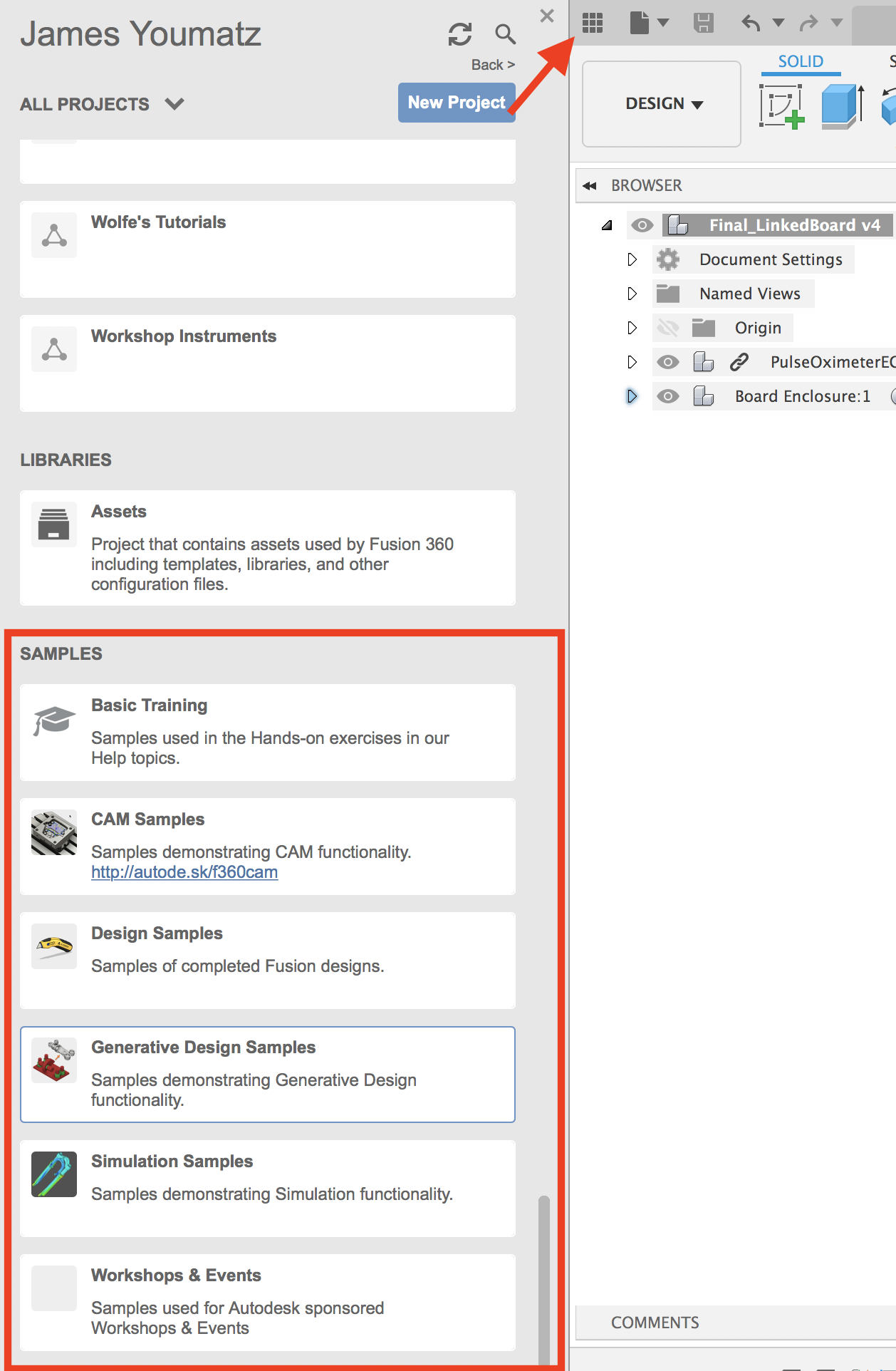Screen dimensions: 896x1371
Task: Open the file menu dropdown arrow
Action: point(663,23)
